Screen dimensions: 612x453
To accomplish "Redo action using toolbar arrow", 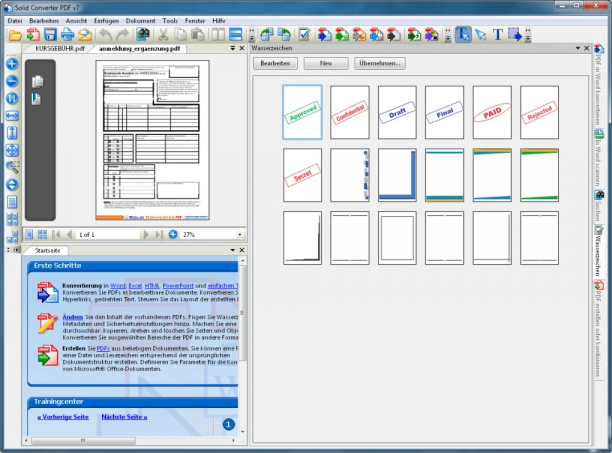I will pos(122,35).
